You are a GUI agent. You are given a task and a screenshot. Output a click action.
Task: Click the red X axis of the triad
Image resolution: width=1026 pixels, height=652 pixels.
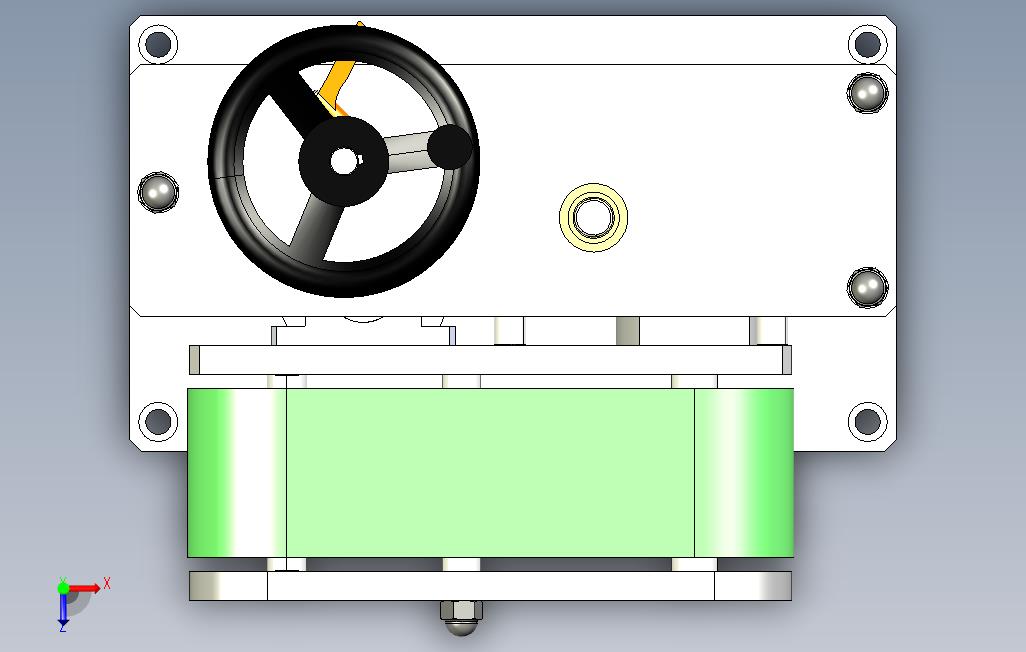(x=86, y=588)
